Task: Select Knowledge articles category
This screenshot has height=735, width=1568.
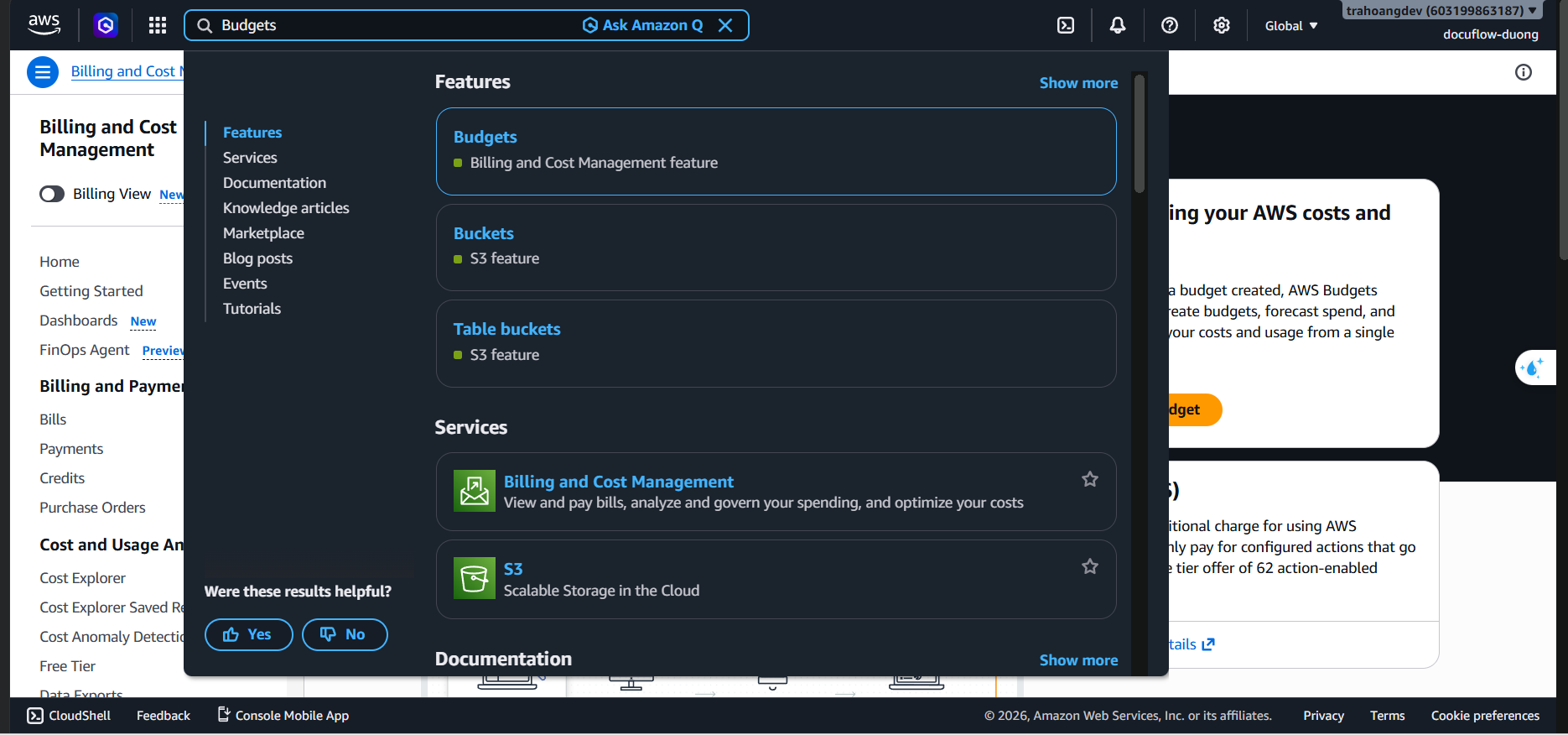Action: [286, 208]
